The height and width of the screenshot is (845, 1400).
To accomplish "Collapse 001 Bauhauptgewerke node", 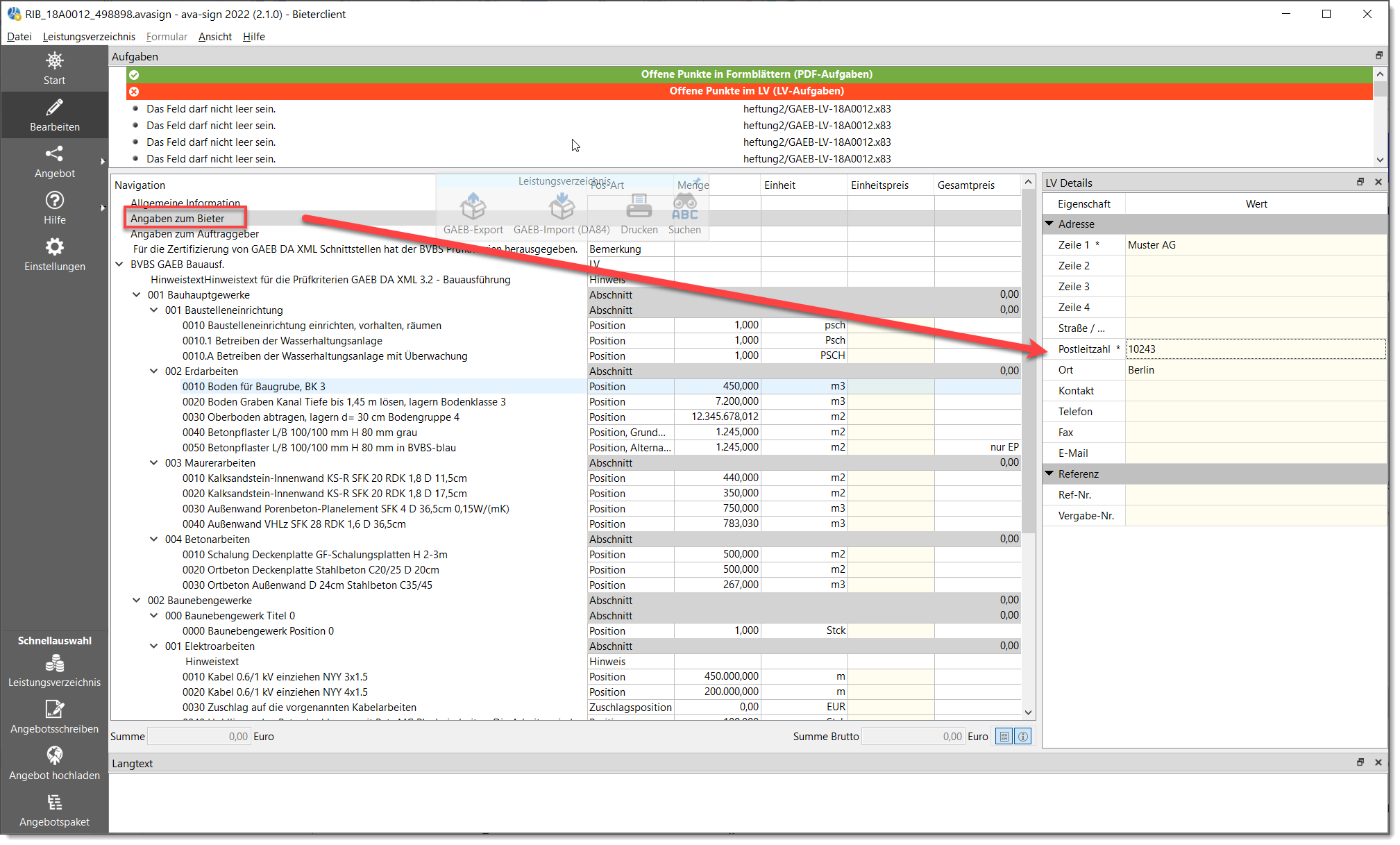I will pyautogui.click(x=137, y=294).
